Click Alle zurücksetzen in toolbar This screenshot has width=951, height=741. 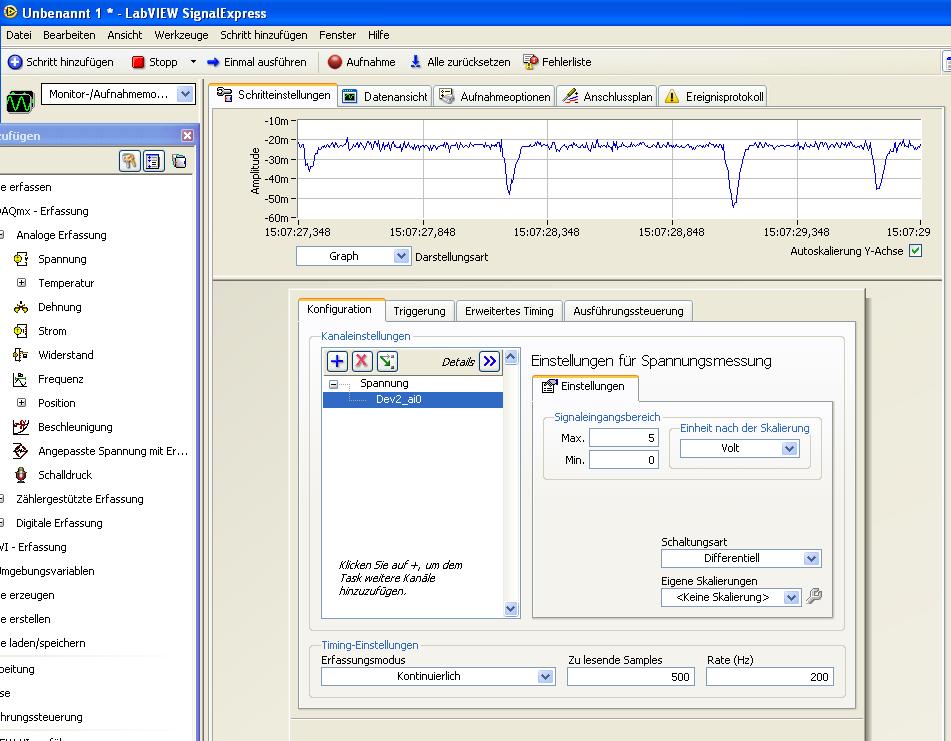(460, 62)
